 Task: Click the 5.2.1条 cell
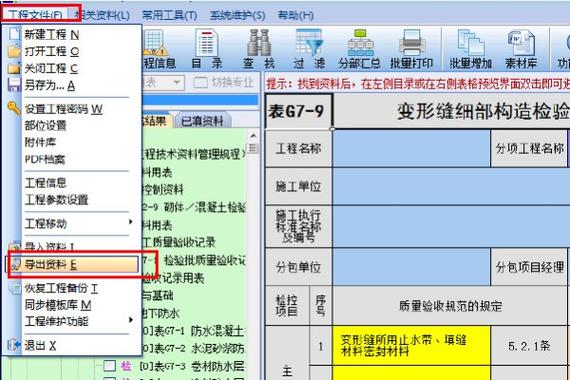click(529, 345)
